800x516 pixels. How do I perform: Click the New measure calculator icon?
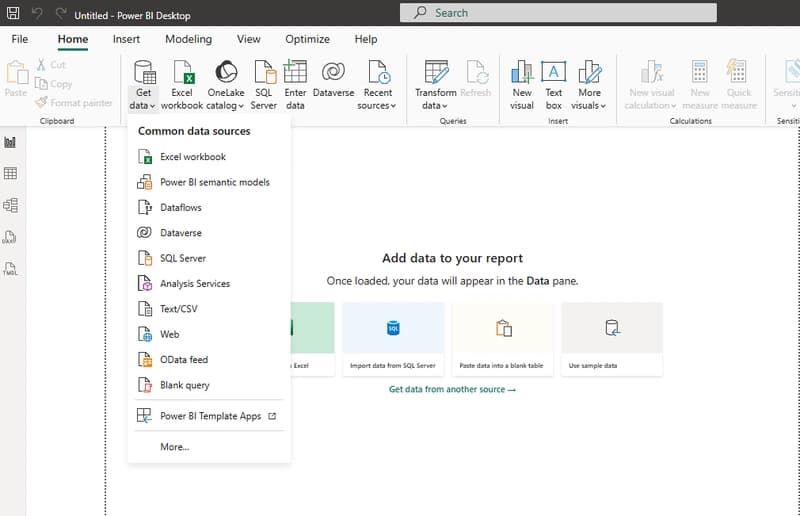(699, 72)
